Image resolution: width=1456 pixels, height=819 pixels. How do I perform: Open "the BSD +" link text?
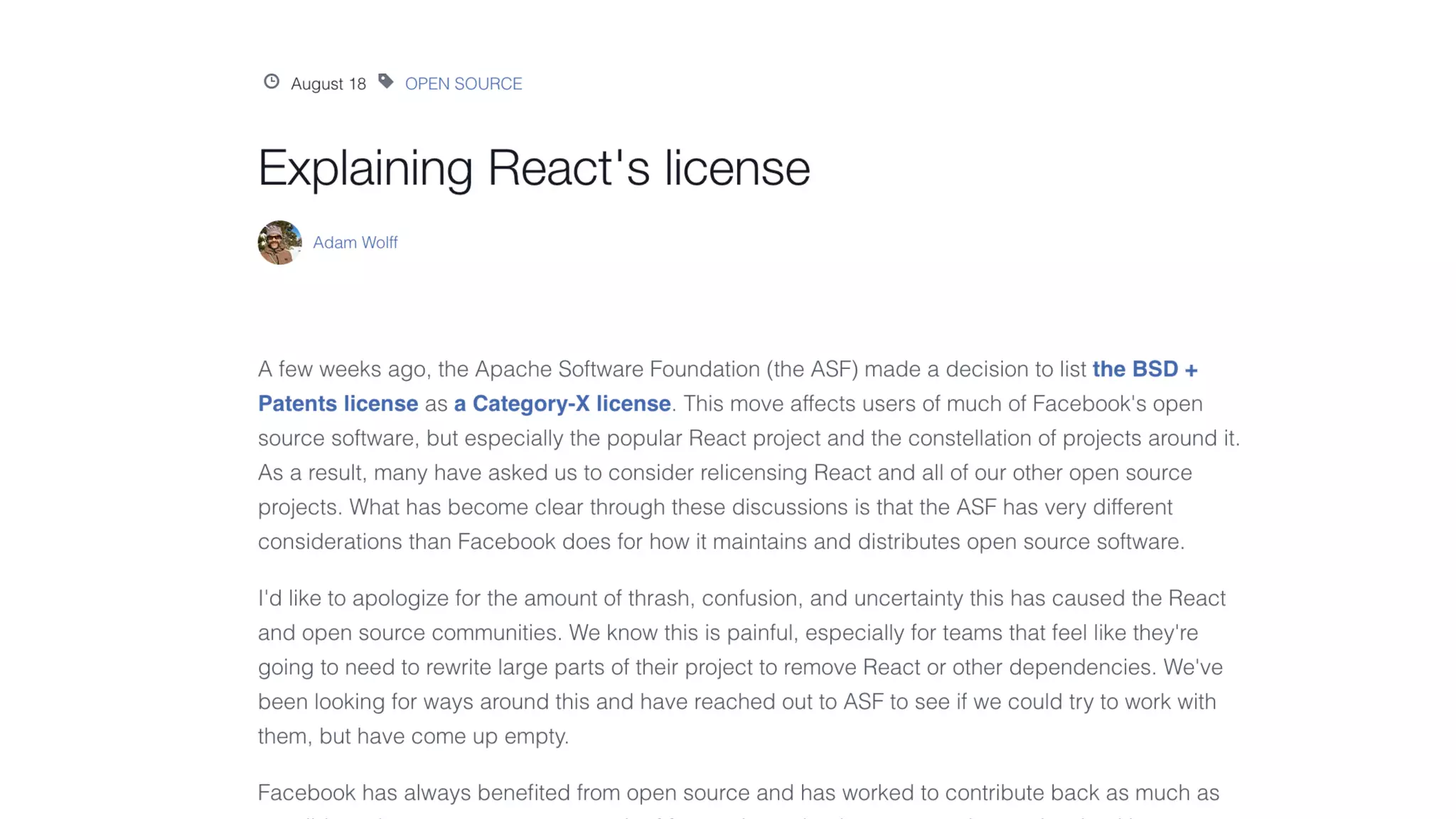tap(1145, 369)
